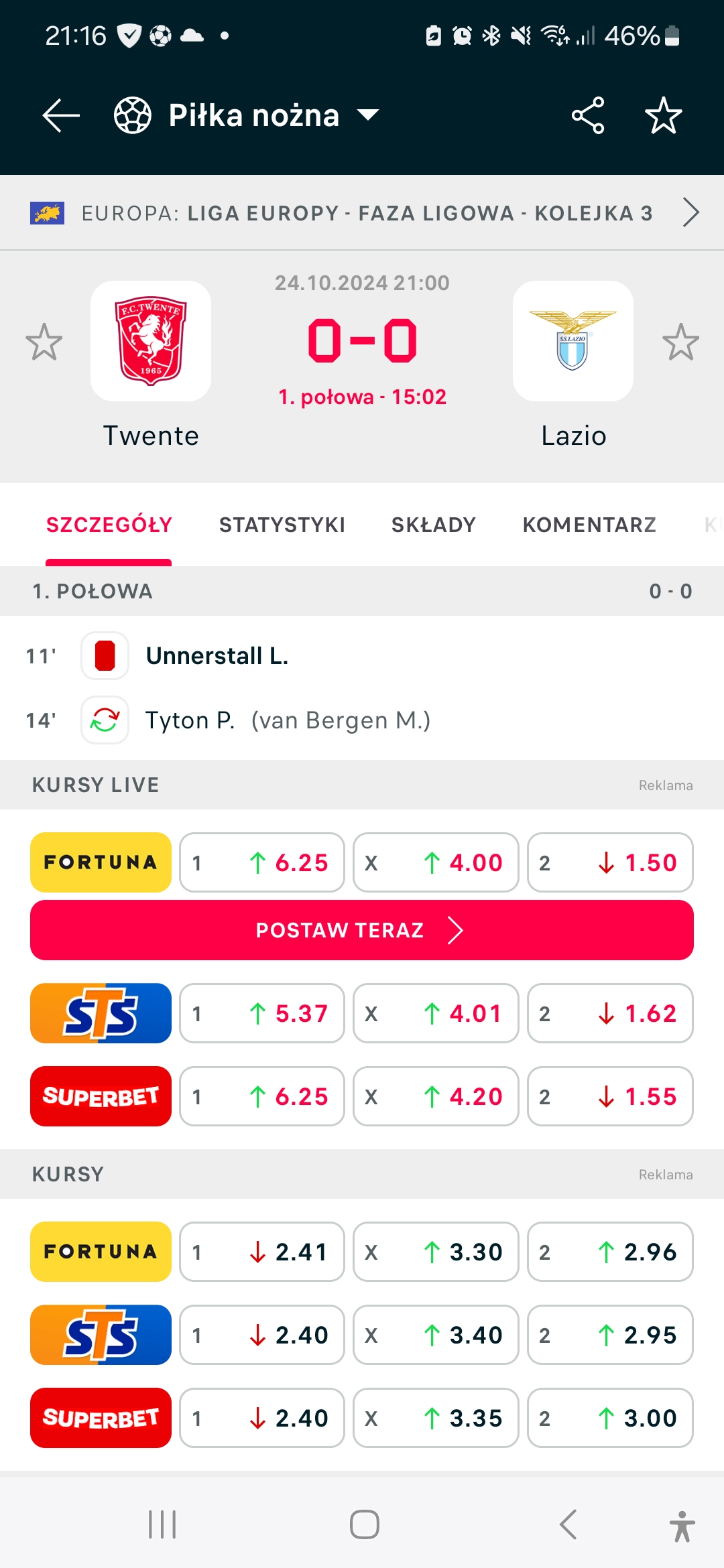Expand the Liga Europy league chevron

pos(690,213)
